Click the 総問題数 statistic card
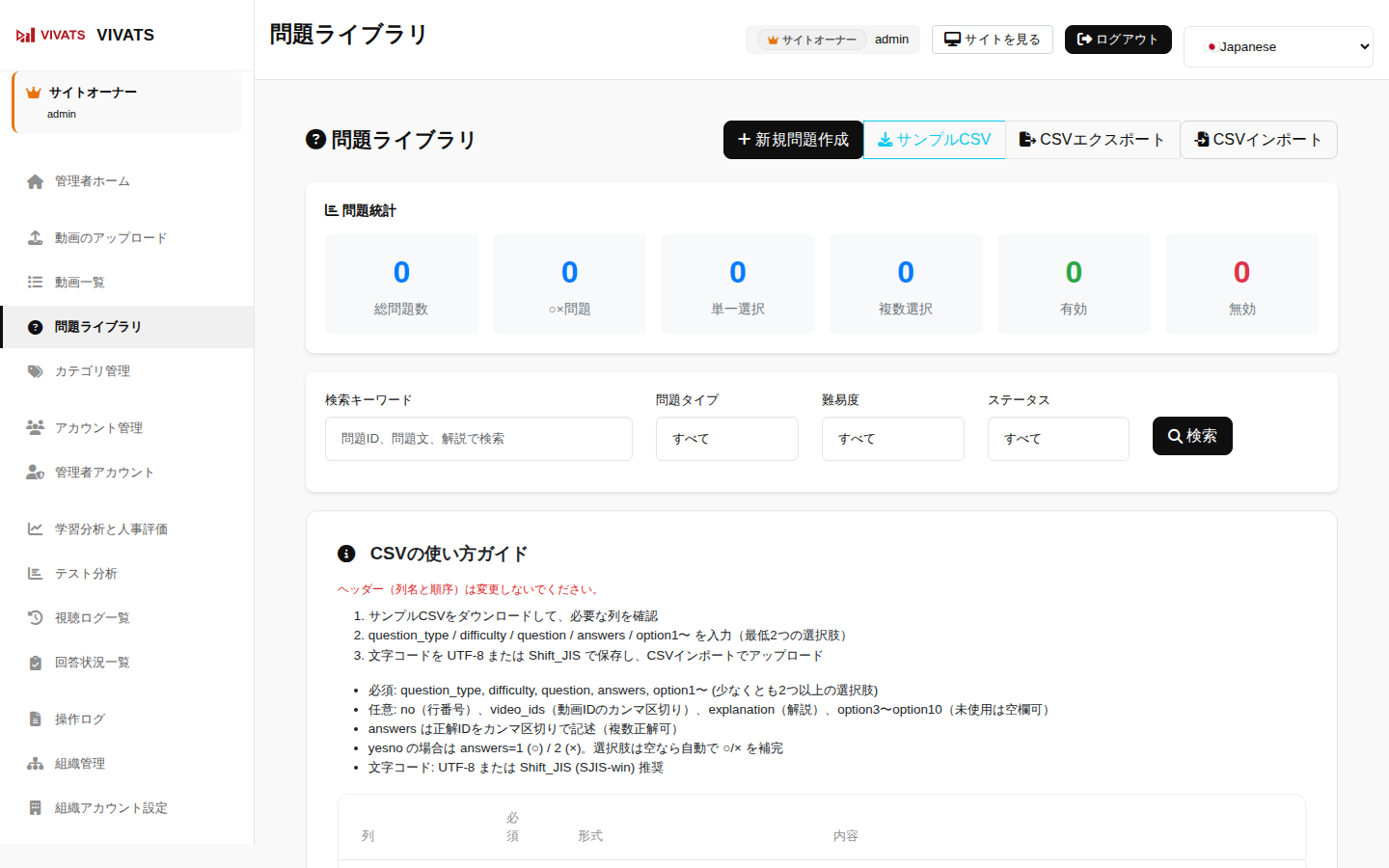The height and width of the screenshot is (868, 1389). (401, 284)
